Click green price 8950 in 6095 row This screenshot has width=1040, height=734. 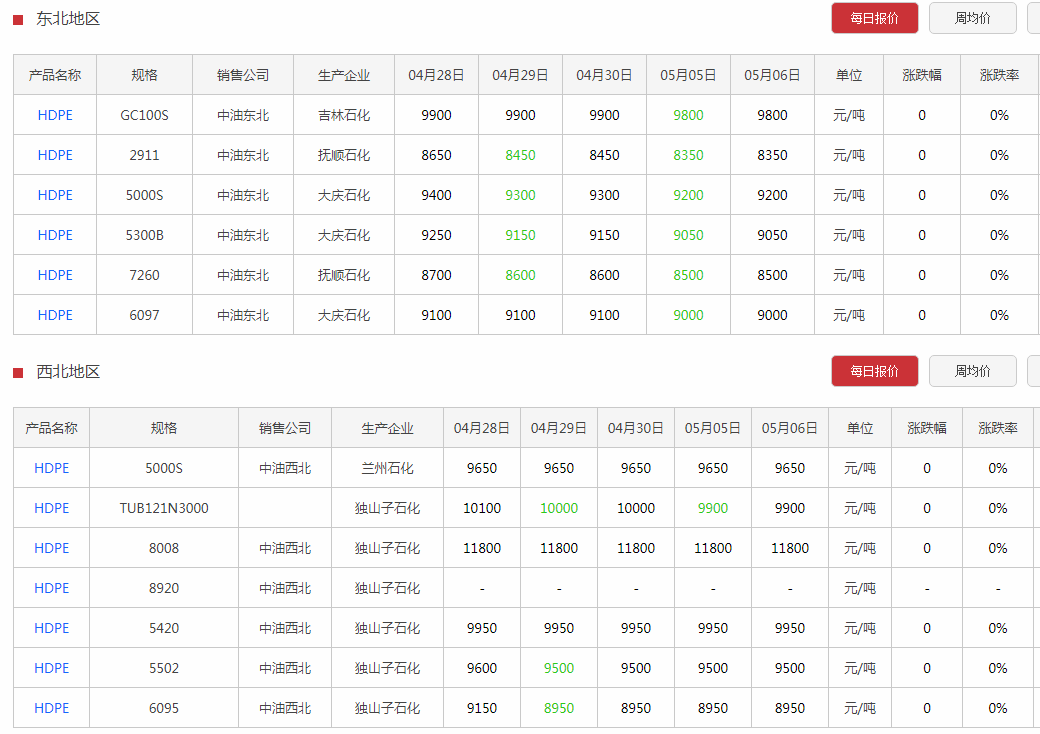click(559, 708)
